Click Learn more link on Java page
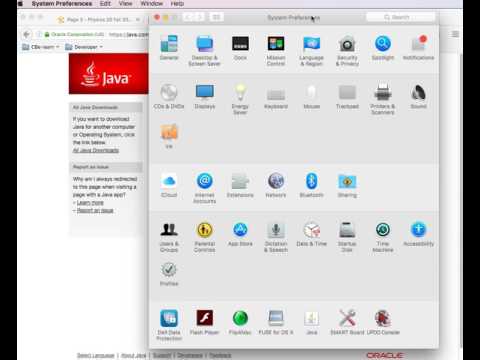Image resolution: width=480 pixels, height=360 pixels. pyautogui.click(x=90, y=203)
